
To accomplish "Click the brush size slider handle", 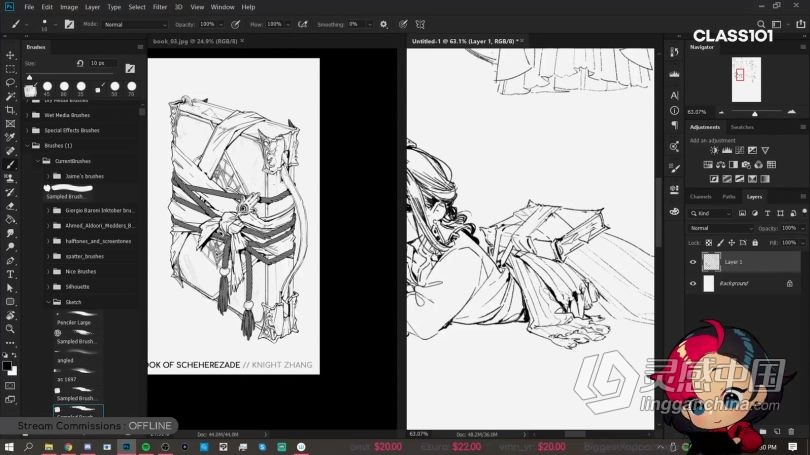I will click(29, 77).
